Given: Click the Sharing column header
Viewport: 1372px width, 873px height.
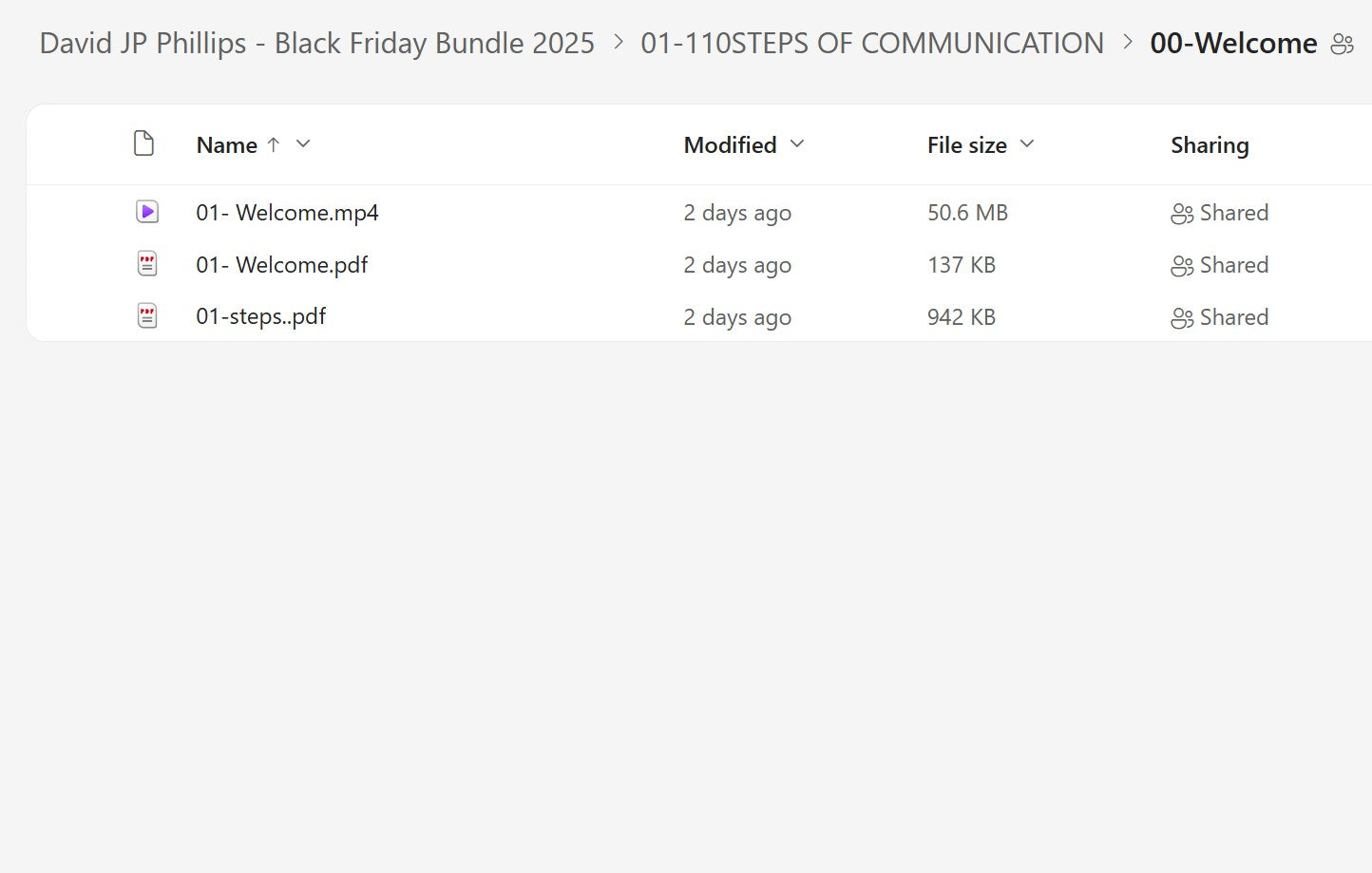Looking at the screenshot, I should point(1210,144).
